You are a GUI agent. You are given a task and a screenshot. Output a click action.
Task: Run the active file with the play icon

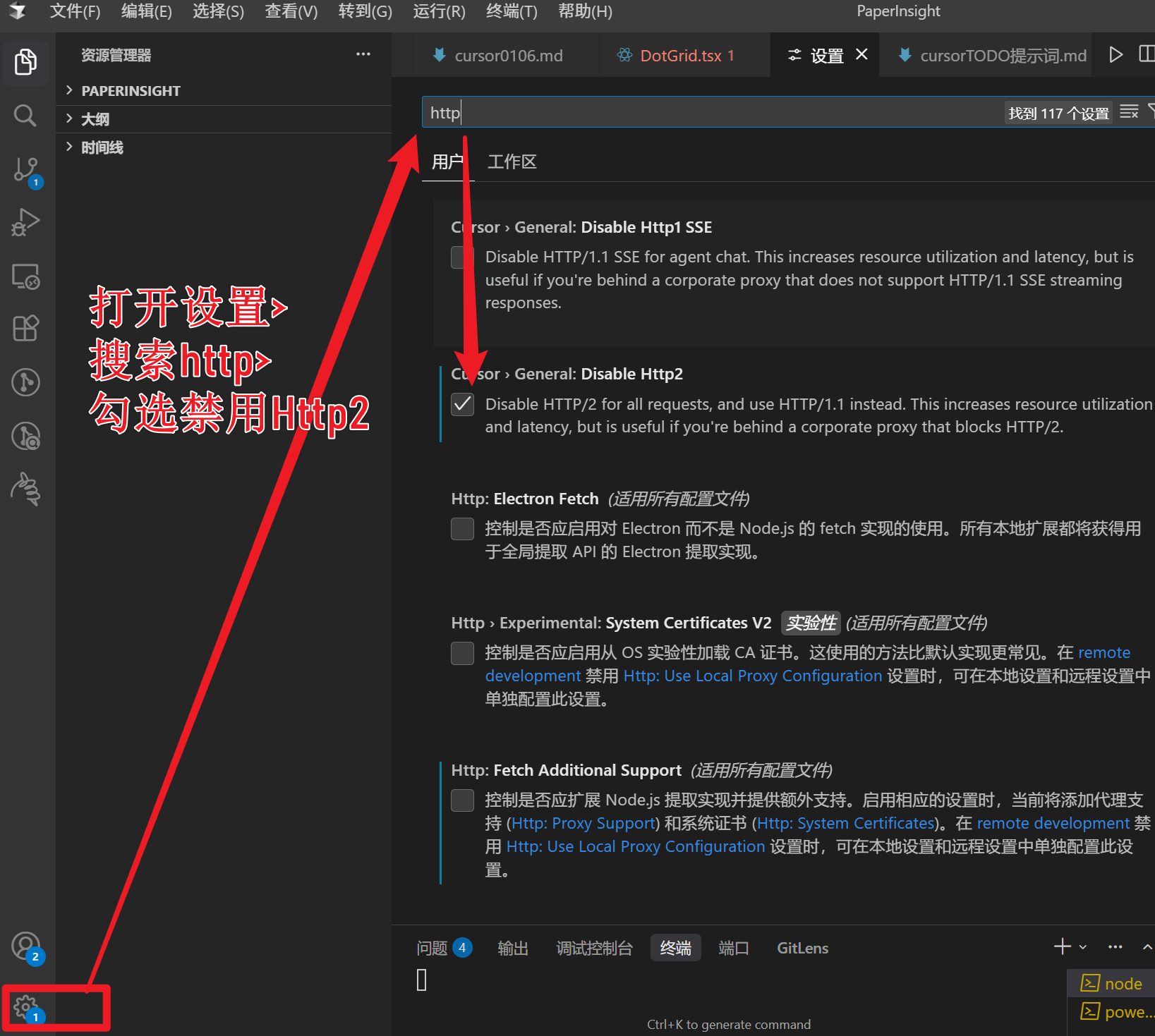tap(1117, 54)
